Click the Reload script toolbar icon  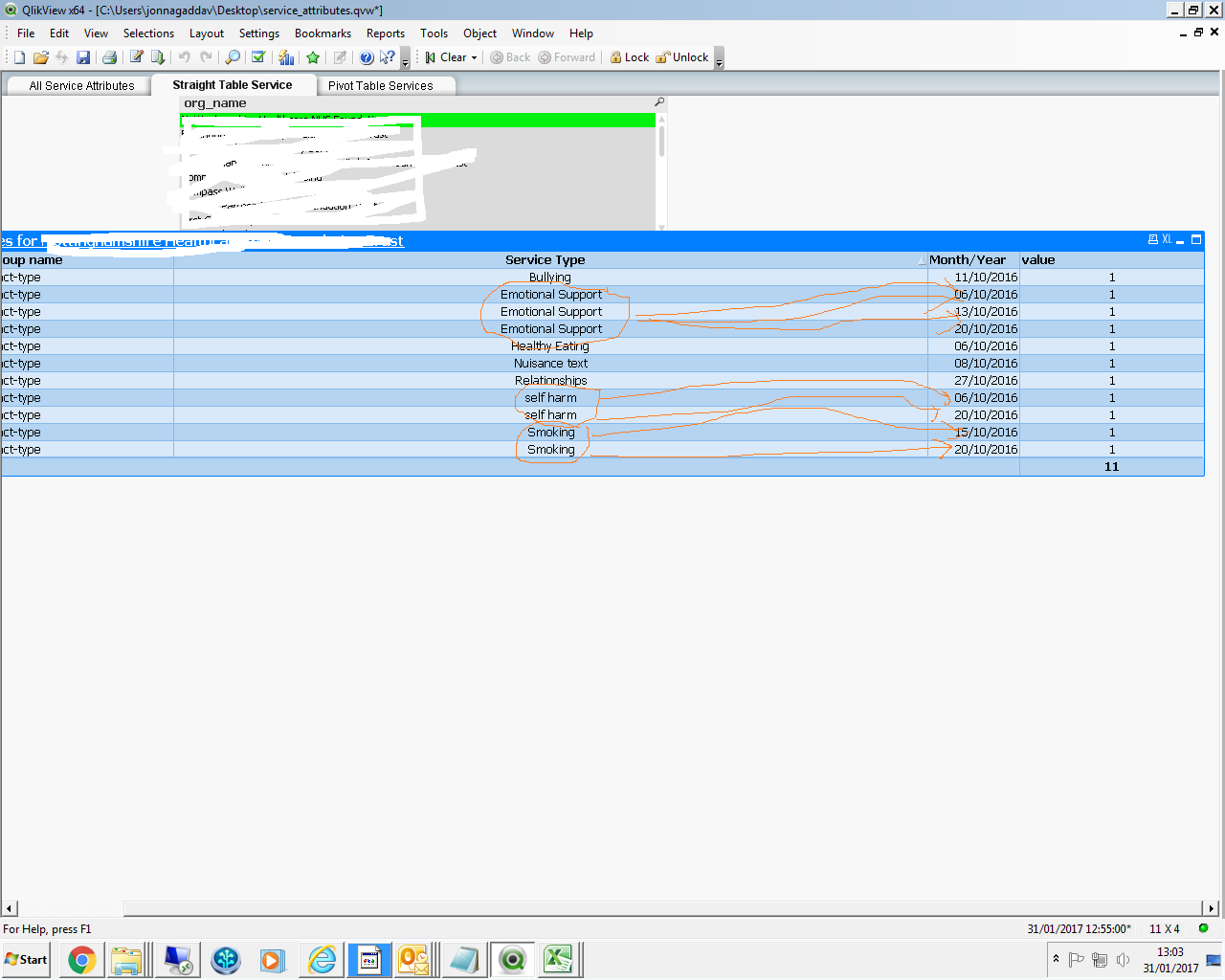pyautogui.click(x=158, y=57)
